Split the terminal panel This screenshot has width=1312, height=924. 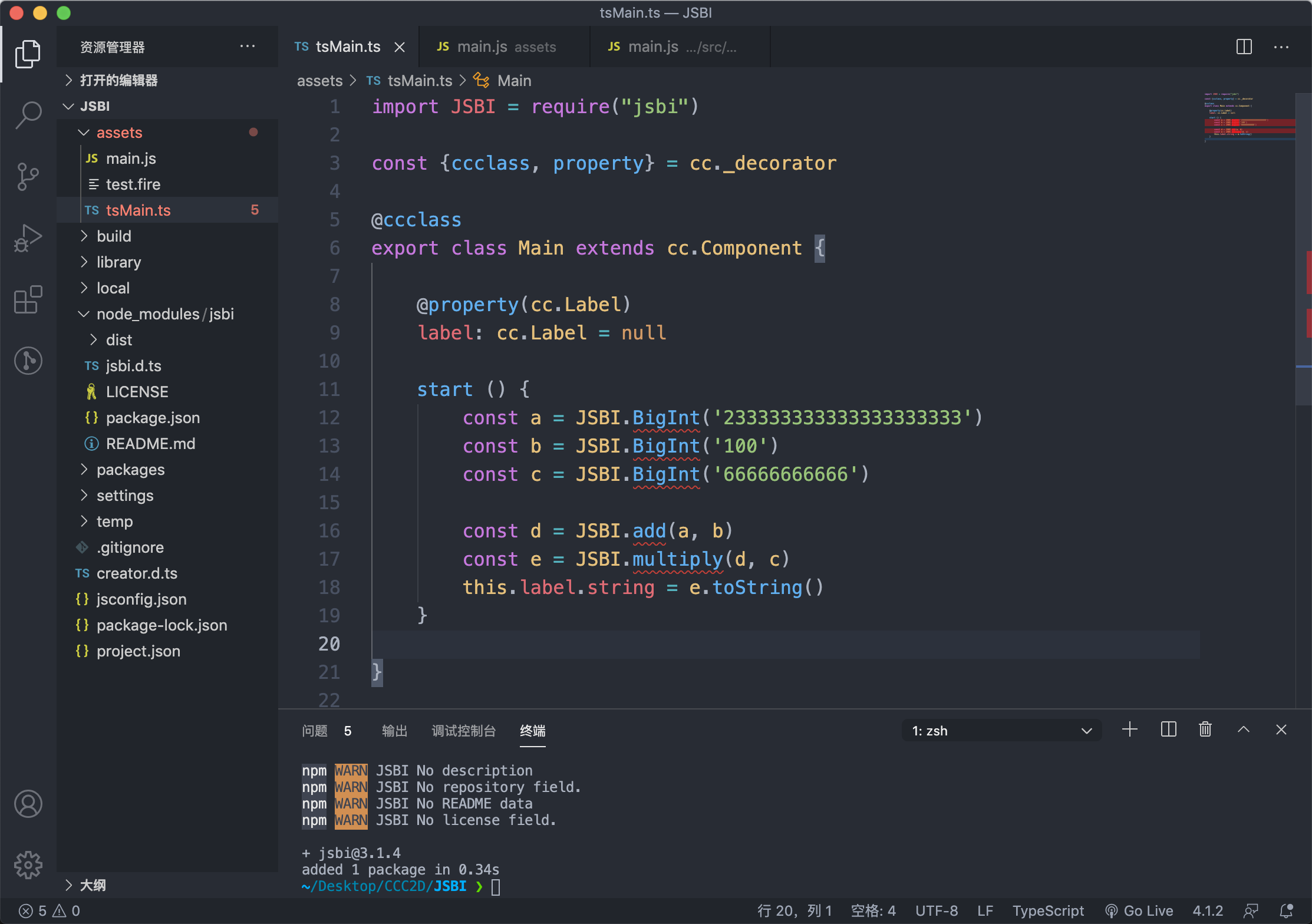(1169, 730)
